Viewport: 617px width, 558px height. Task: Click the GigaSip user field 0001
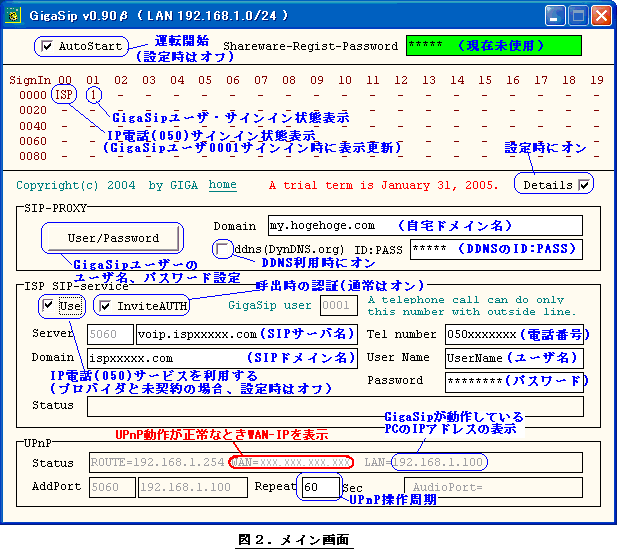point(339,305)
